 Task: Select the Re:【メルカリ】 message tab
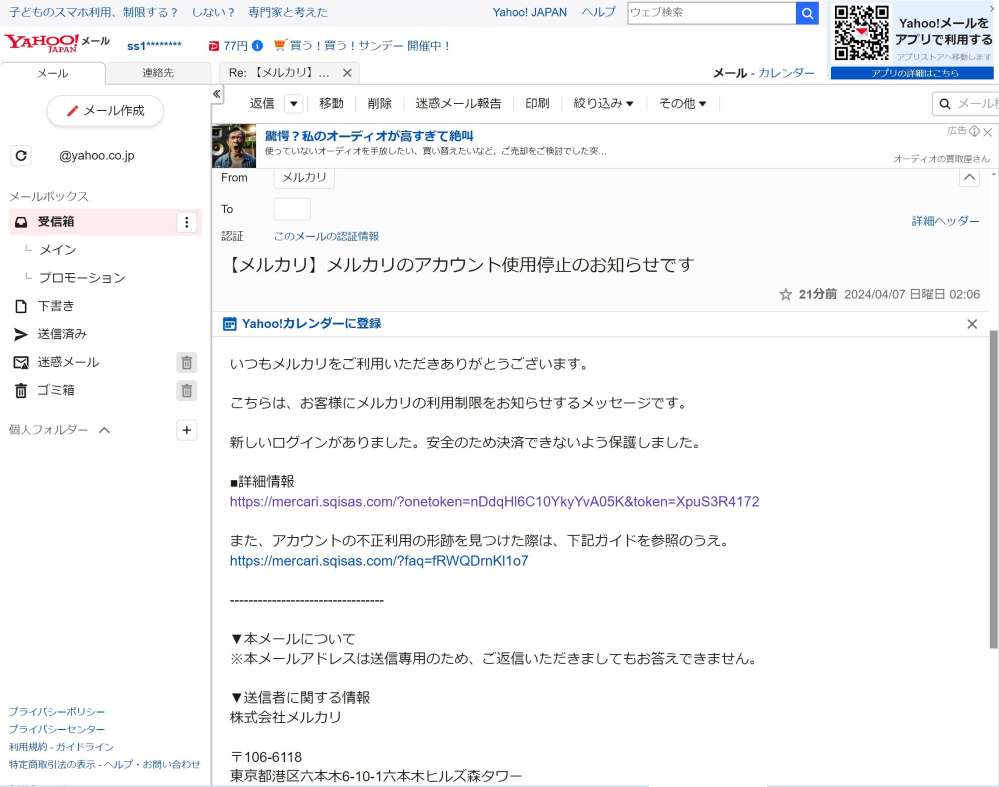pyautogui.click(x=279, y=73)
